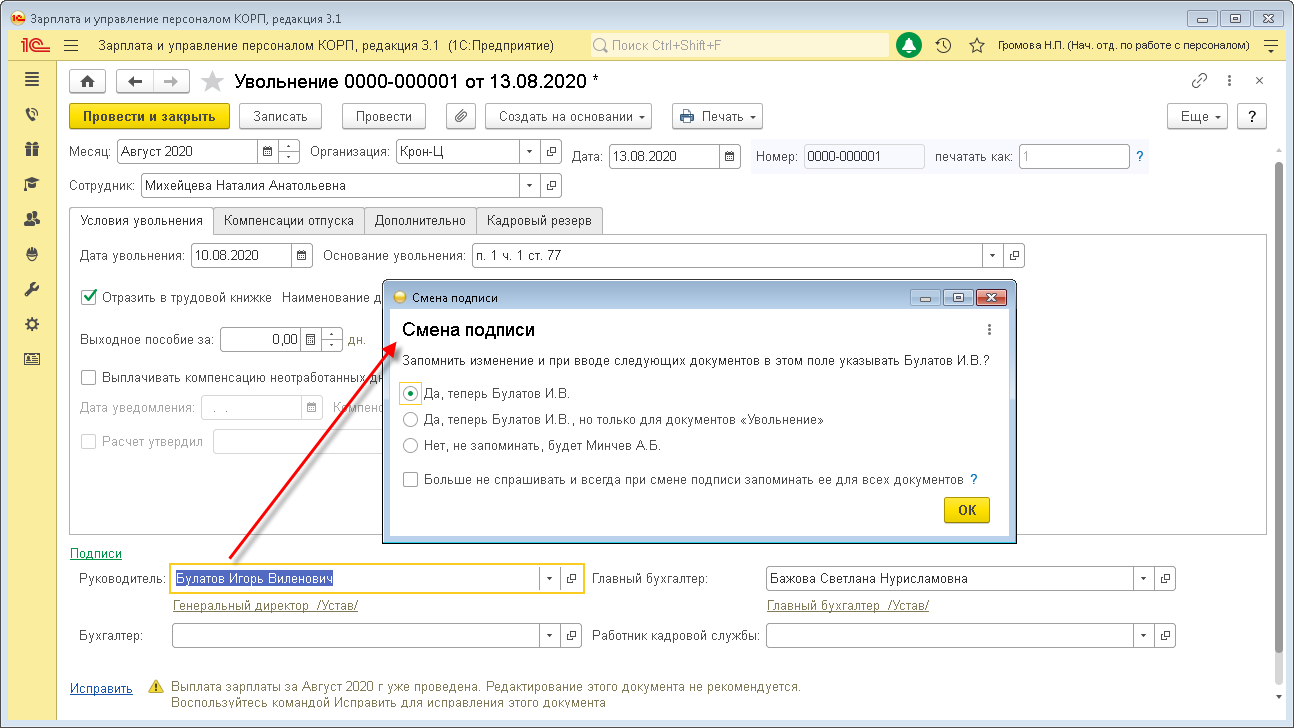
Task: Open the Руководитель record with the open icon
Action: click(572, 578)
